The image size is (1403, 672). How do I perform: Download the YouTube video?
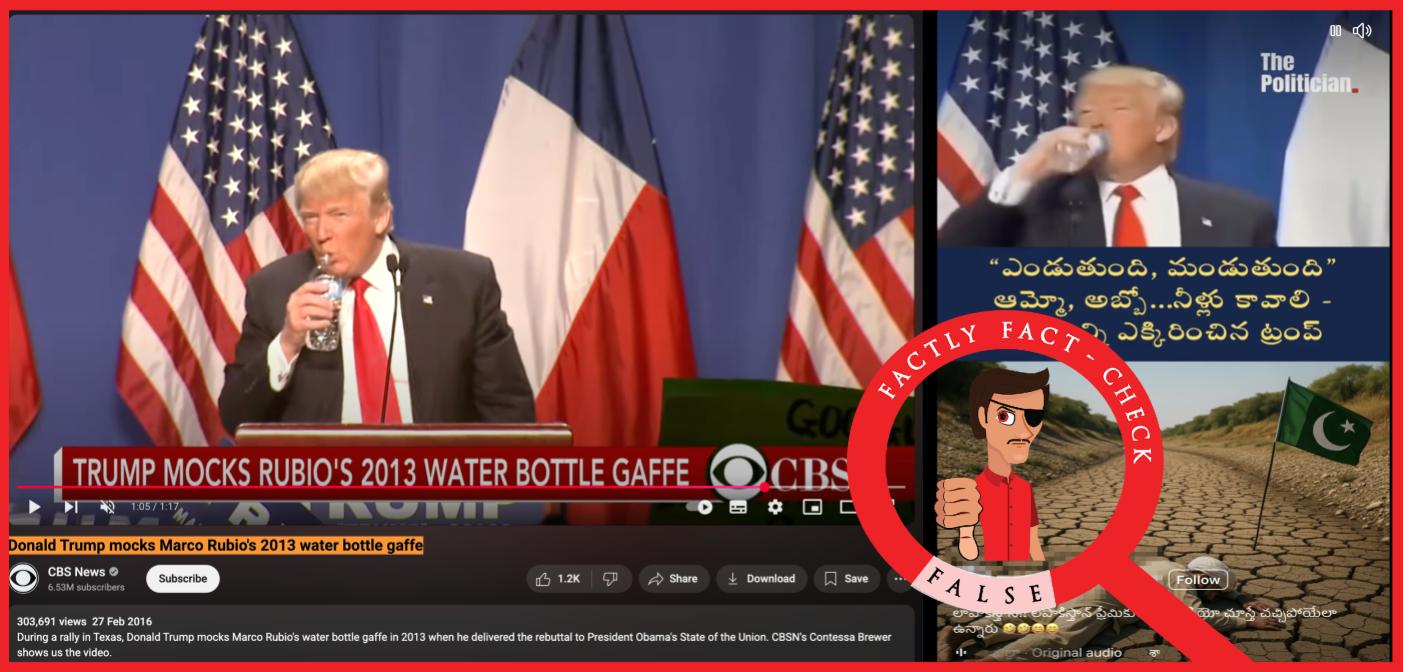point(761,579)
